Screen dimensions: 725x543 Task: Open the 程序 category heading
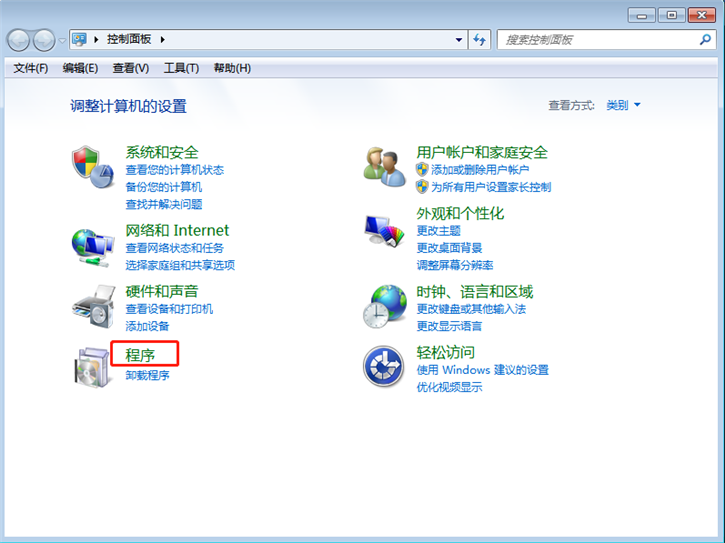tap(140, 355)
